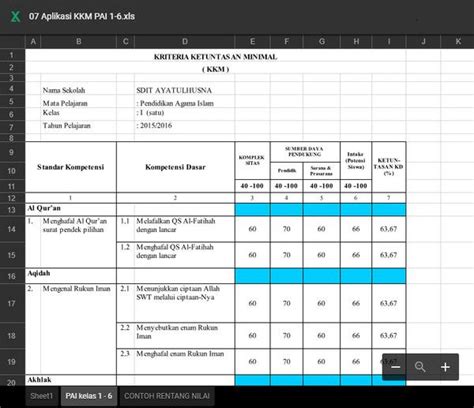Select column G header
The image size is (474, 408).
click(x=322, y=42)
